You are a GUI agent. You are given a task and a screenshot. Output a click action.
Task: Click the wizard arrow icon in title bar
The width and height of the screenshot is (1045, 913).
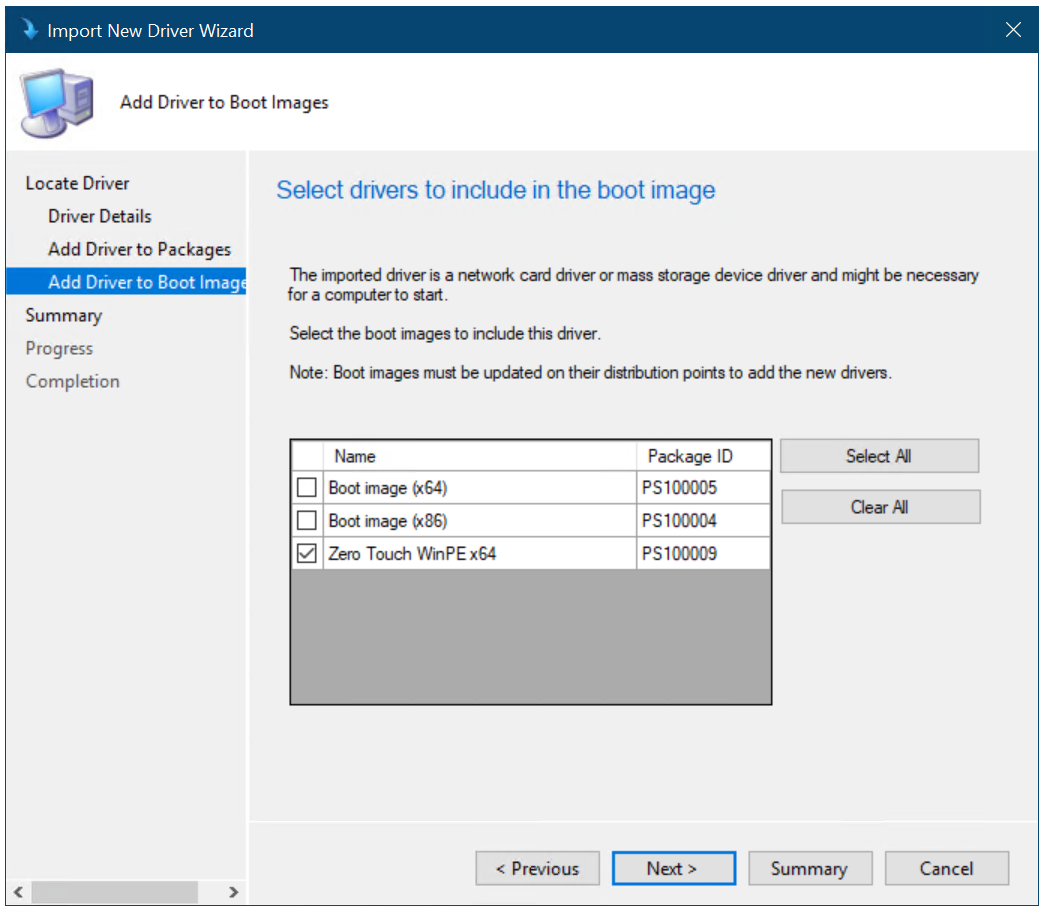point(29,30)
